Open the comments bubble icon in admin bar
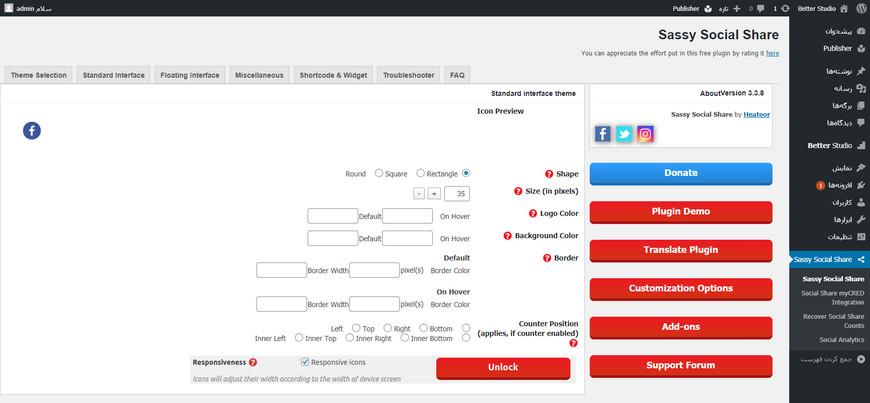870x403 pixels. 760,8
